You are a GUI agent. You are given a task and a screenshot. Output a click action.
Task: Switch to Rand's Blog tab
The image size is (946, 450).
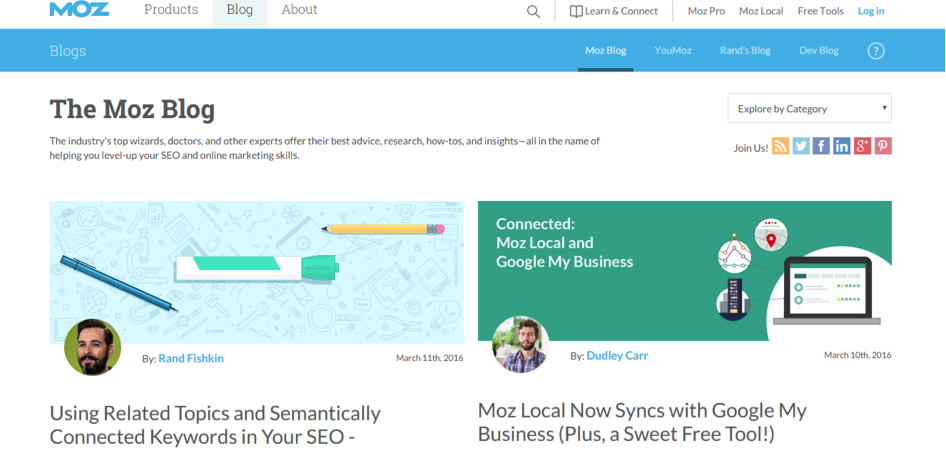745,51
